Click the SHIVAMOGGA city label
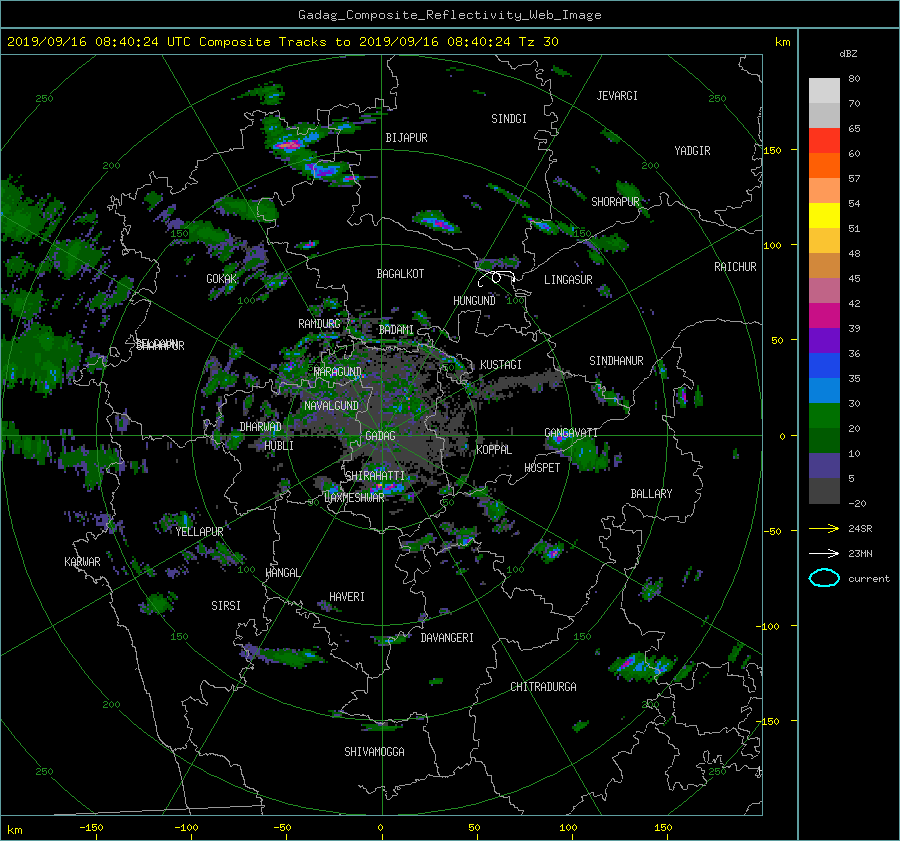Viewport: 900px width, 841px height. pos(374,752)
